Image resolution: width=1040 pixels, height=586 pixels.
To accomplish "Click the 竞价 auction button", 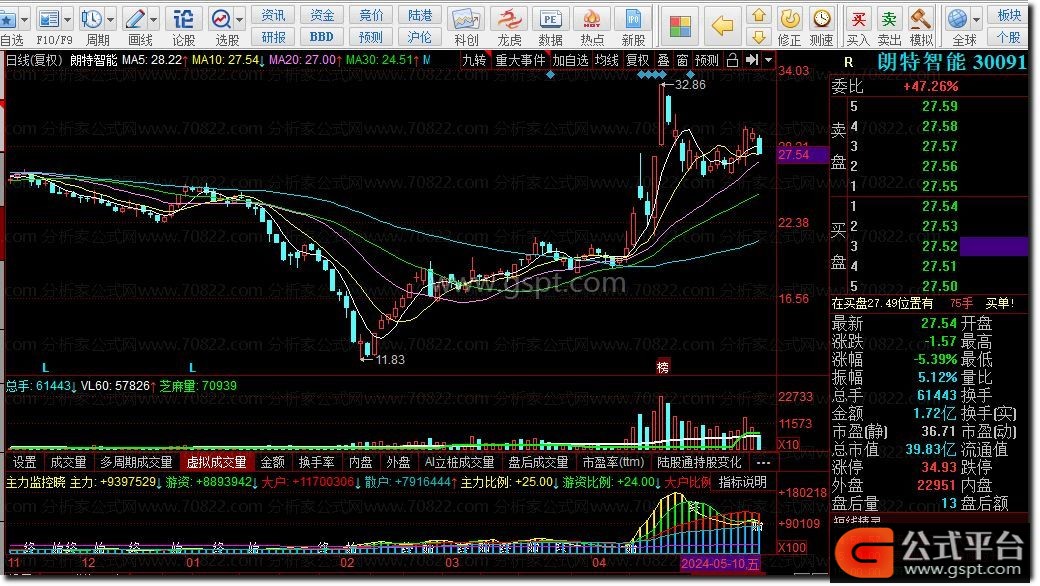I will pos(371,15).
